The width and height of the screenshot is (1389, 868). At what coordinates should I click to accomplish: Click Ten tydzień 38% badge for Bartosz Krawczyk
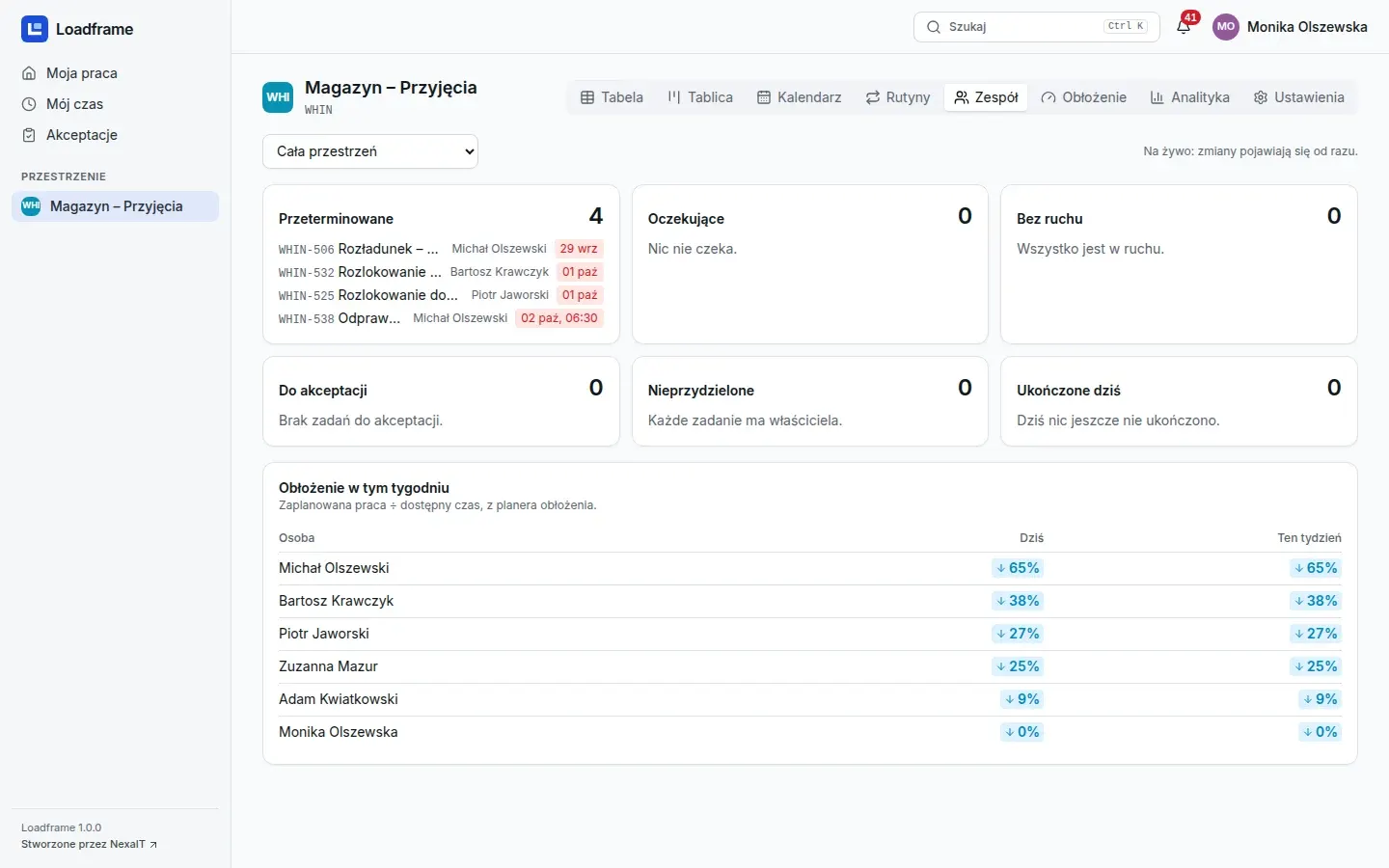(x=1316, y=601)
